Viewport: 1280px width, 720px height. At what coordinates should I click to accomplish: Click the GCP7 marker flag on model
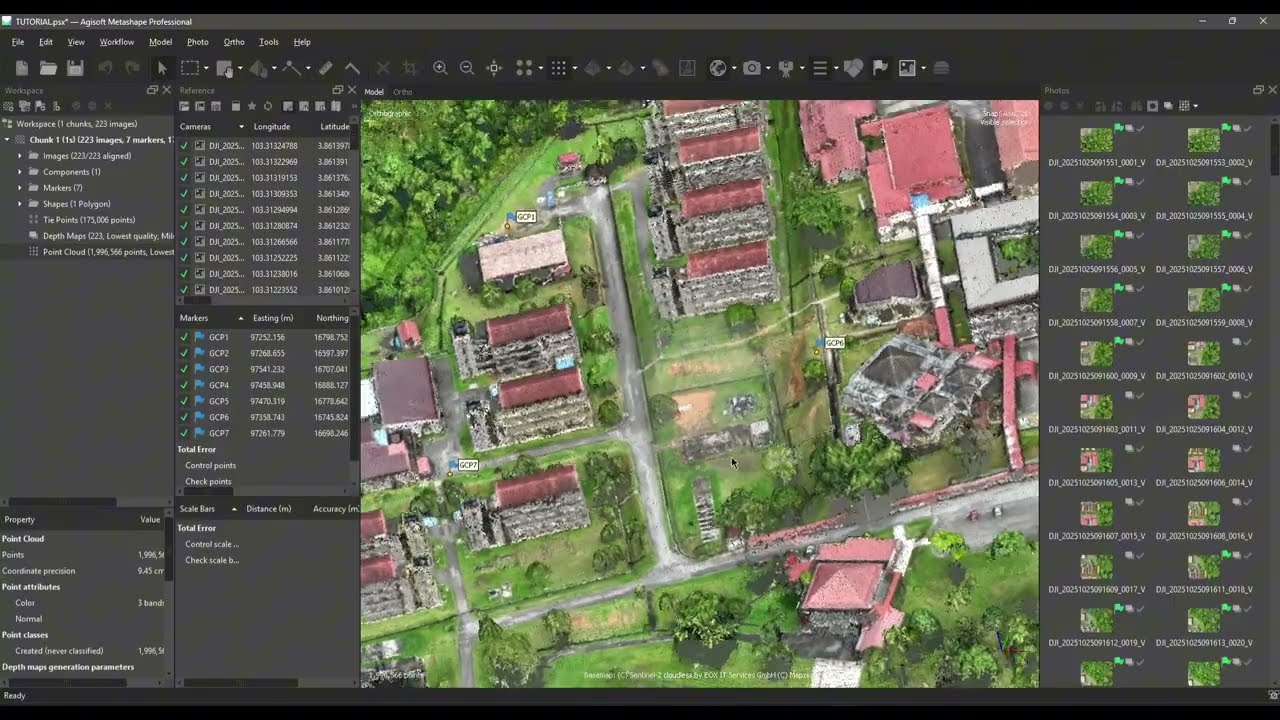pyautogui.click(x=453, y=466)
